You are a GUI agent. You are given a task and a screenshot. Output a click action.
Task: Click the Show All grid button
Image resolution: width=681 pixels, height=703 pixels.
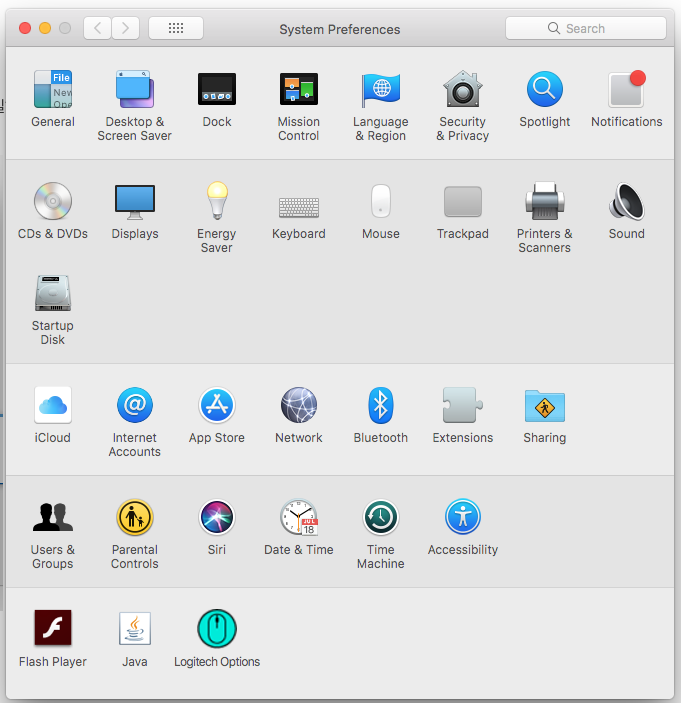click(x=176, y=28)
